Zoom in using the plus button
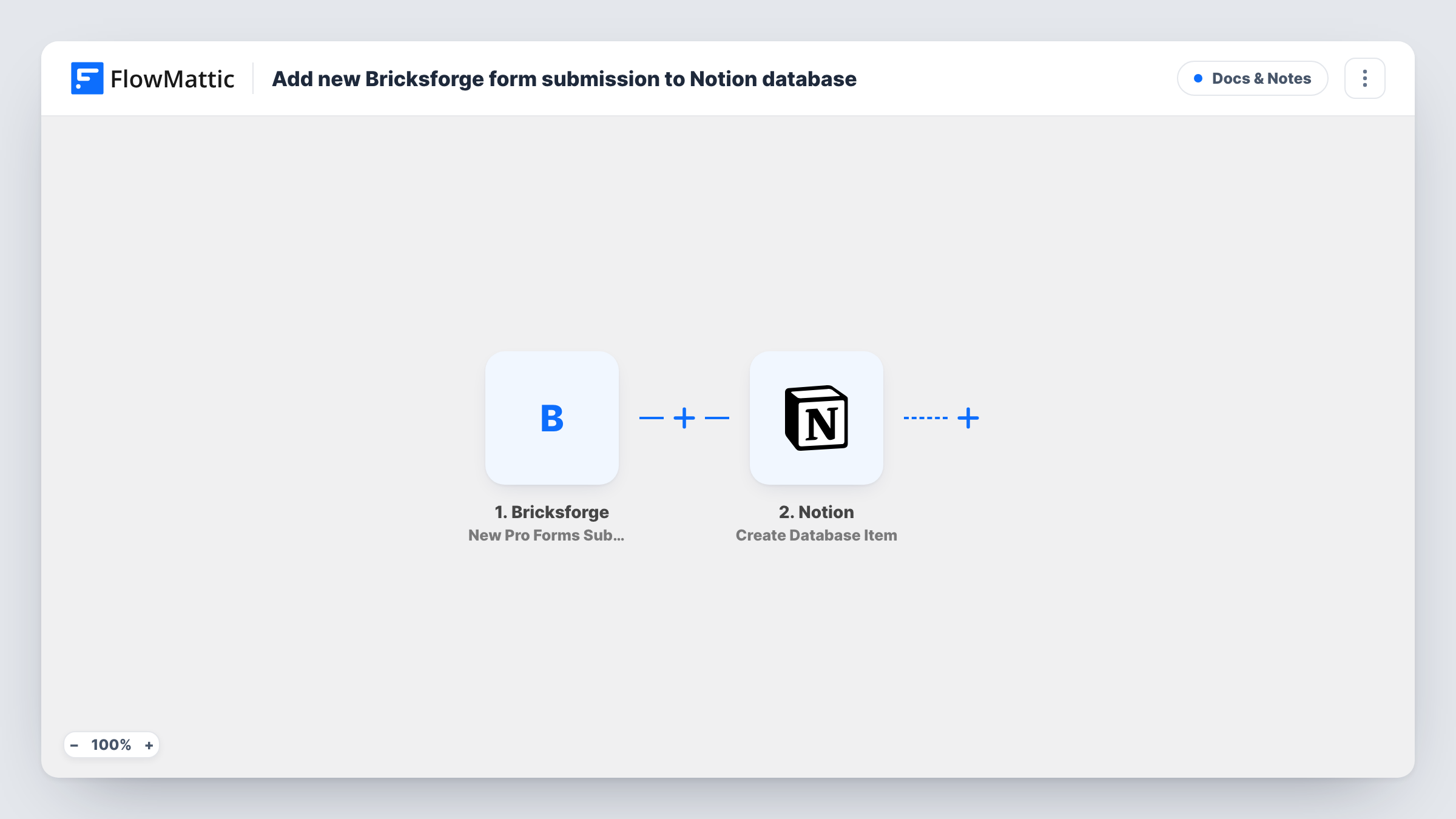 tap(149, 745)
